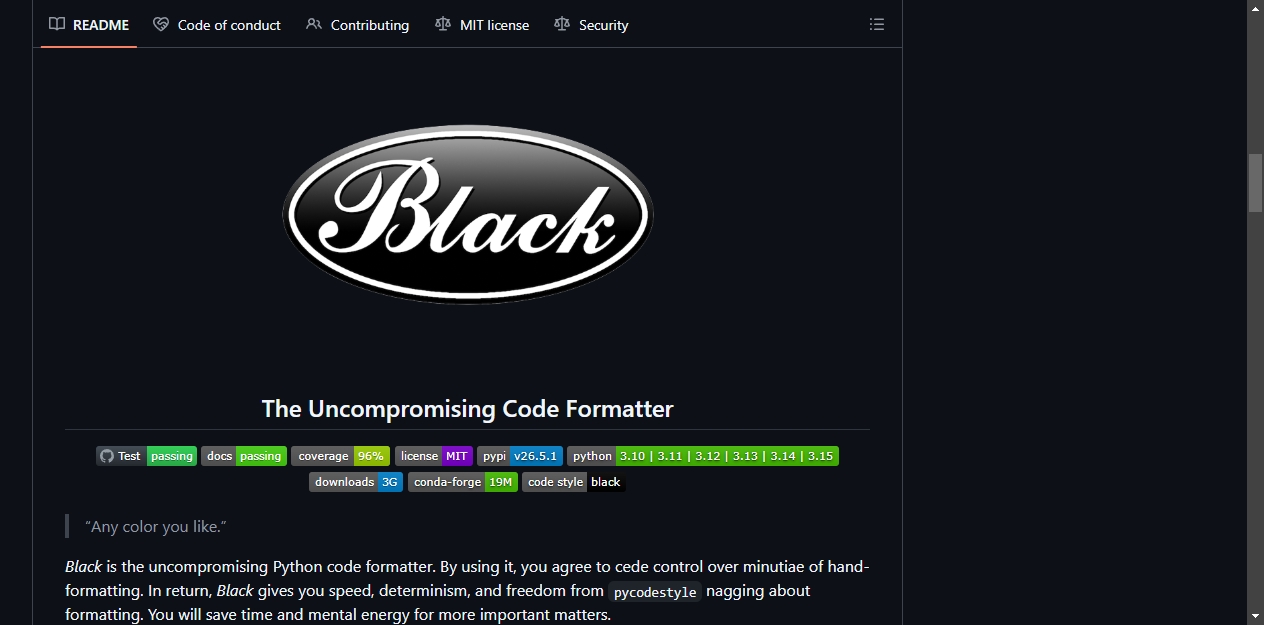This screenshot has width=1264, height=625.
Task: Open the README outline list icon
Action: [877, 25]
